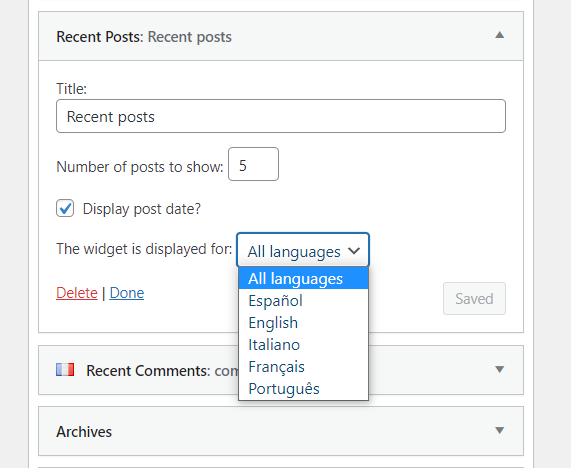The width and height of the screenshot is (571, 468).
Task: Click the French flag icon
Action: pyautogui.click(x=65, y=369)
